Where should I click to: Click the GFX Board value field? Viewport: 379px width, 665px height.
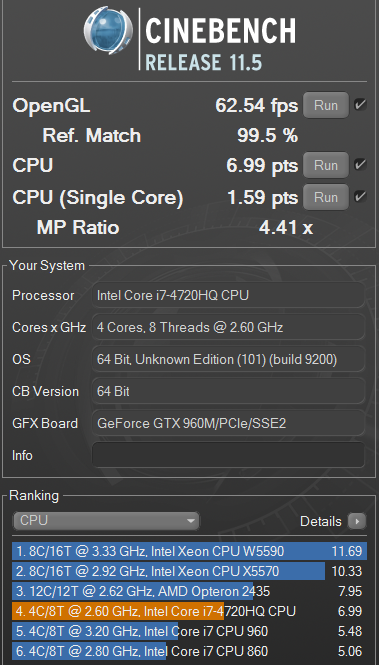pos(228,423)
